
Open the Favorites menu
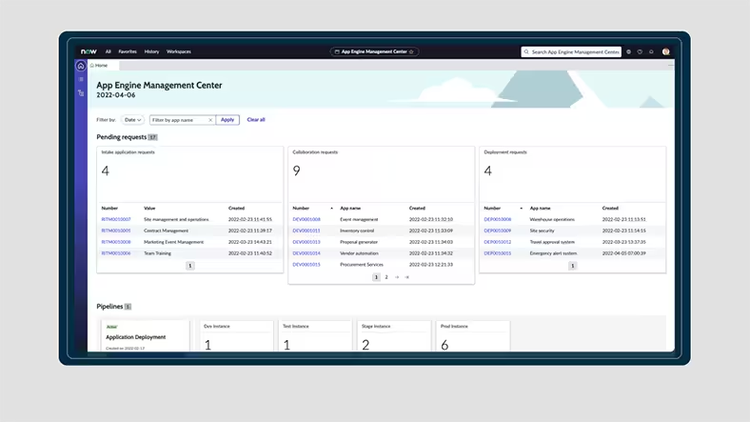(127, 52)
